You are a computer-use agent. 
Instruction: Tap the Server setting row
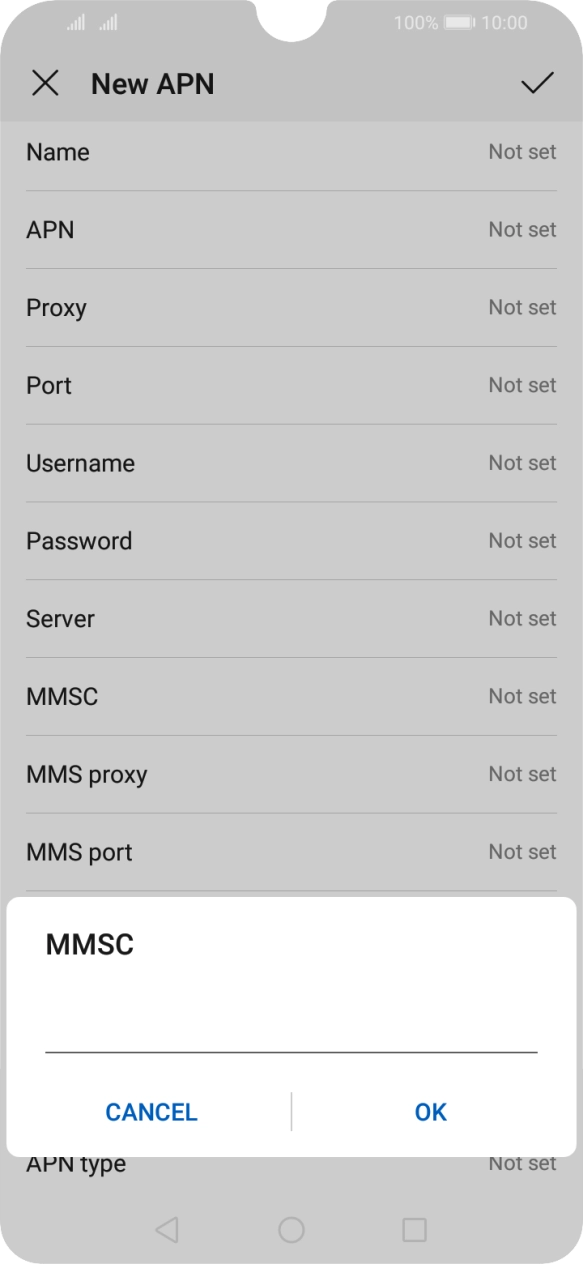coord(291,619)
